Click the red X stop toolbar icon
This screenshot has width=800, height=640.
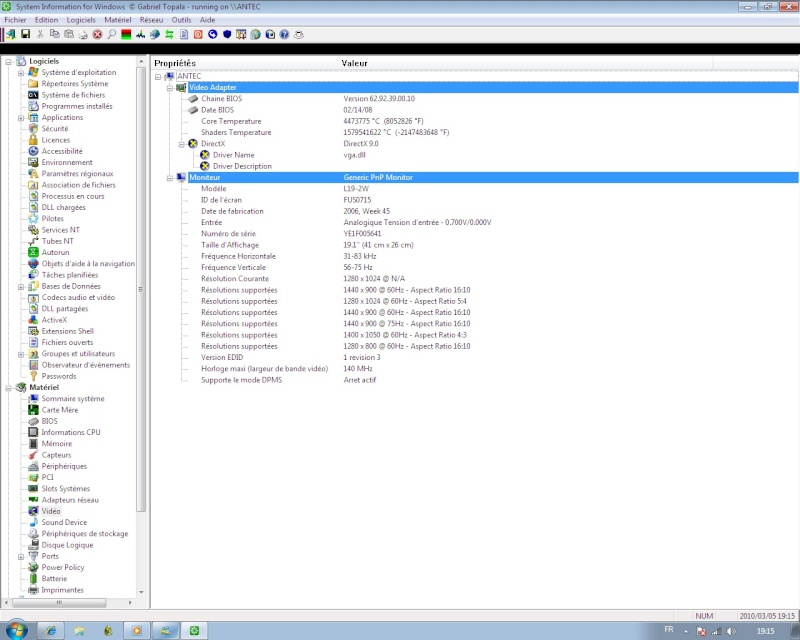[x=97, y=34]
